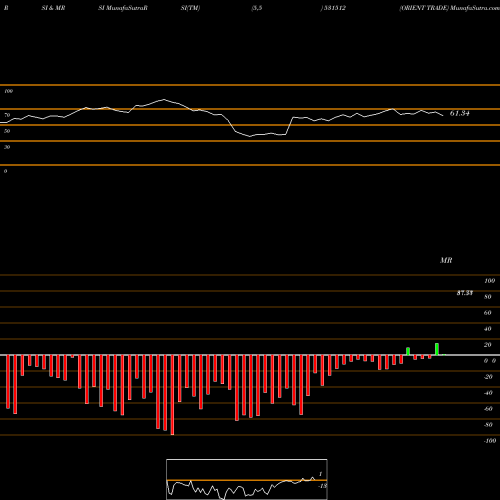Screen dimensions: 500x500
Task: Open the mini overview chart thumbnail at bottom
Action: click(x=247, y=479)
